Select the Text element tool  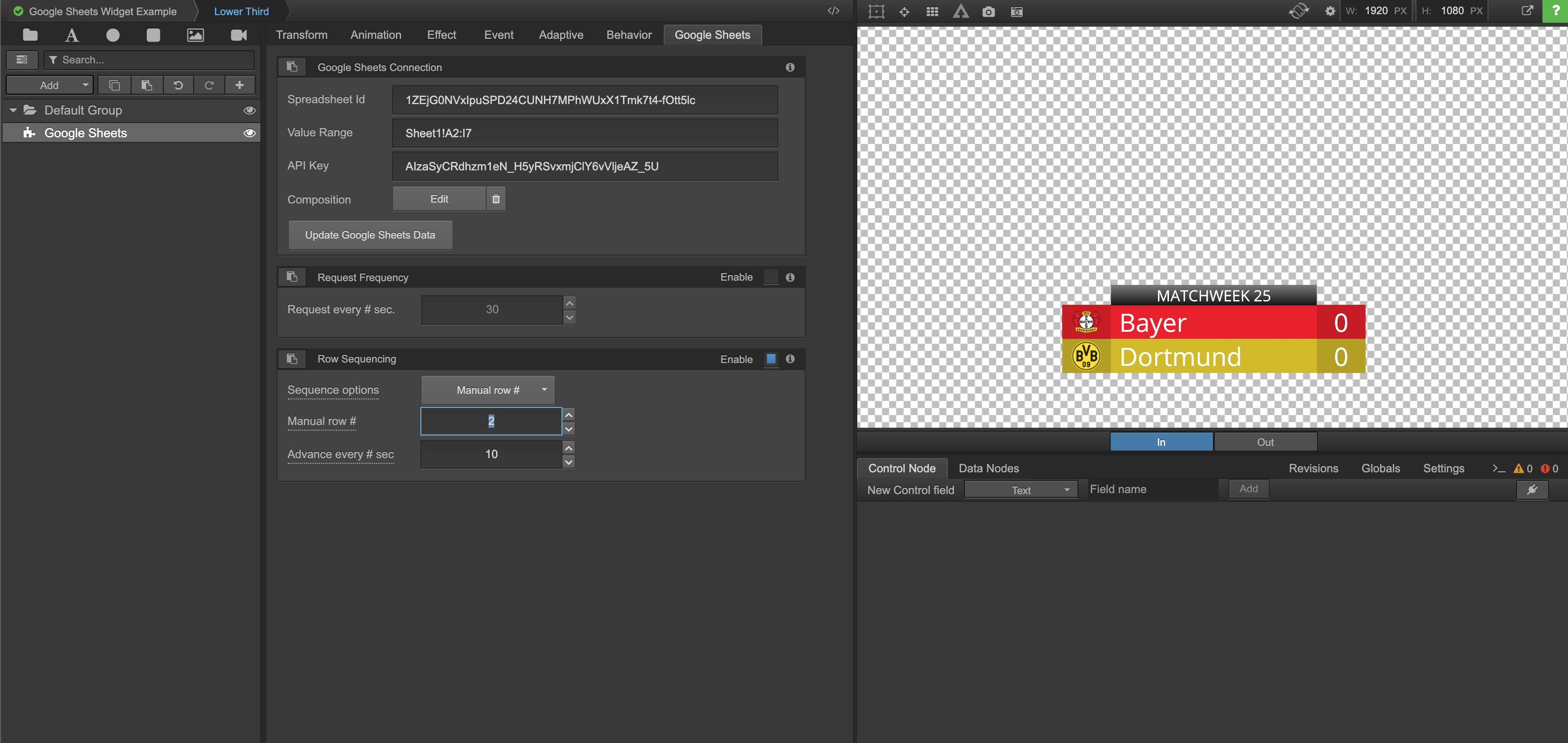72,35
